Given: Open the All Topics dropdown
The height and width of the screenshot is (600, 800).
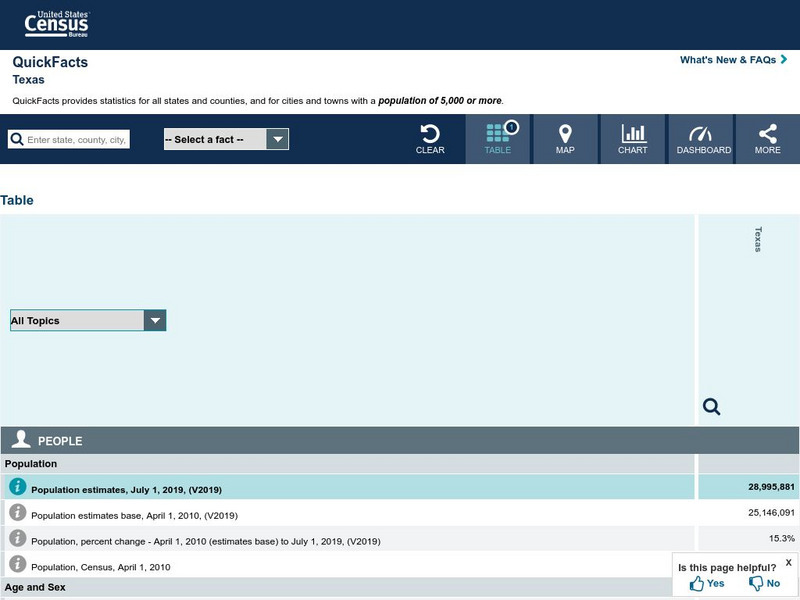Looking at the screenshot, I should click(x=88, y=320).
